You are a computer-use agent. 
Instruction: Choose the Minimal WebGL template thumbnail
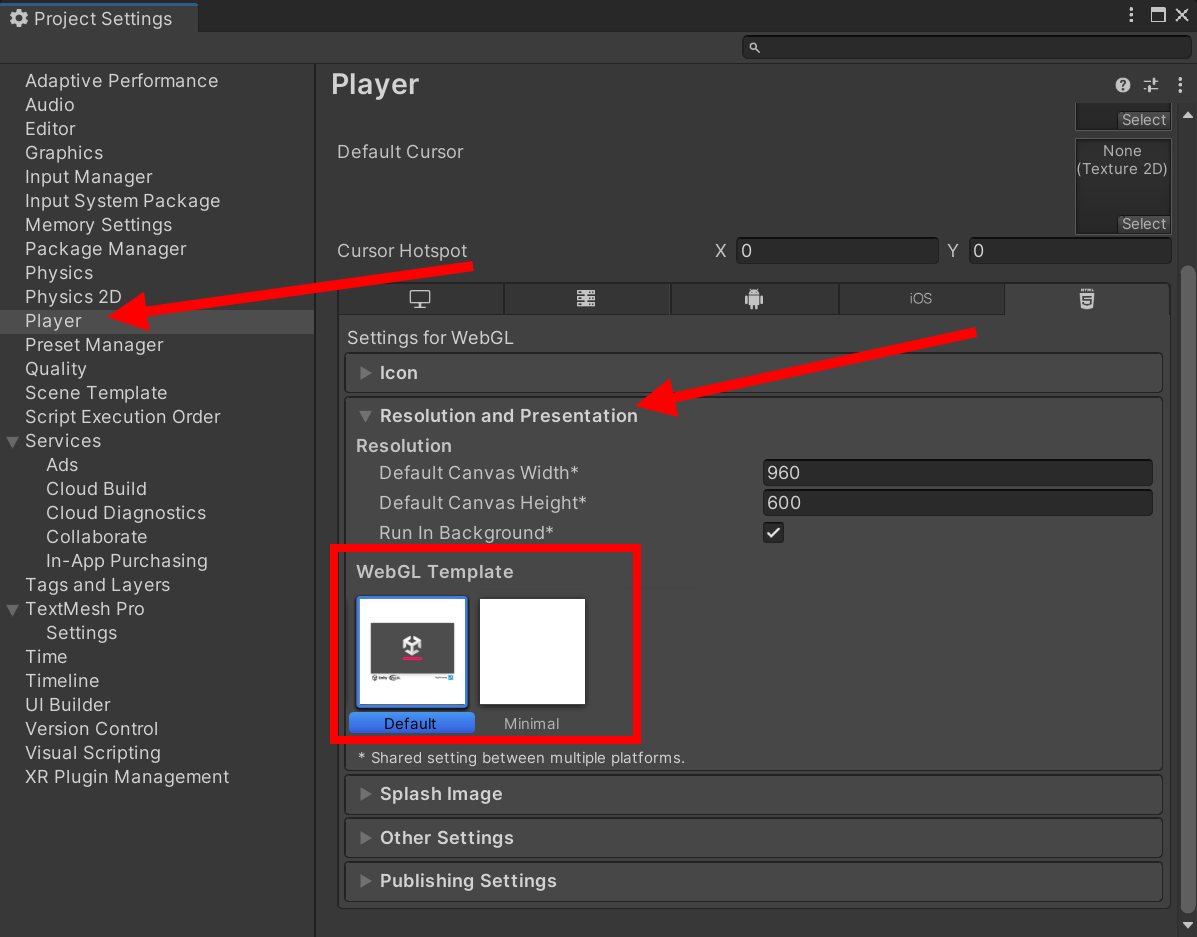tap(532, 651)
